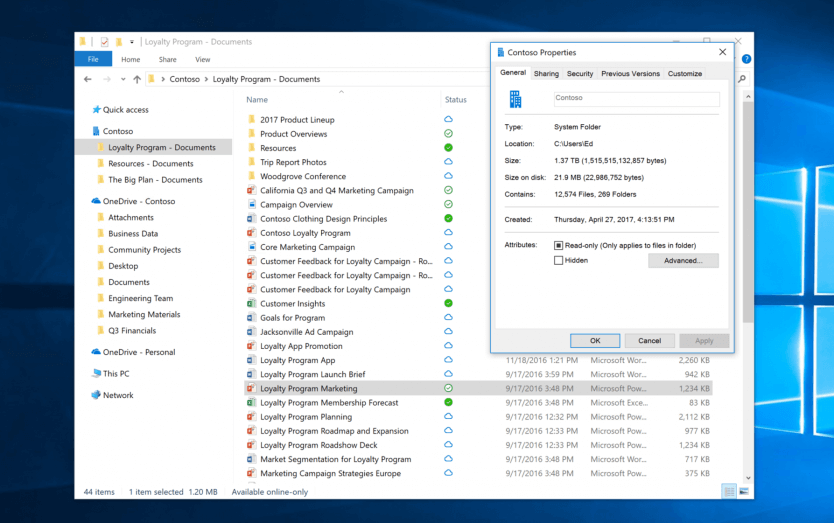This screenshot has width=834, height=523.
Task: Click the search magnifier icon
Action: click(742, 79)
